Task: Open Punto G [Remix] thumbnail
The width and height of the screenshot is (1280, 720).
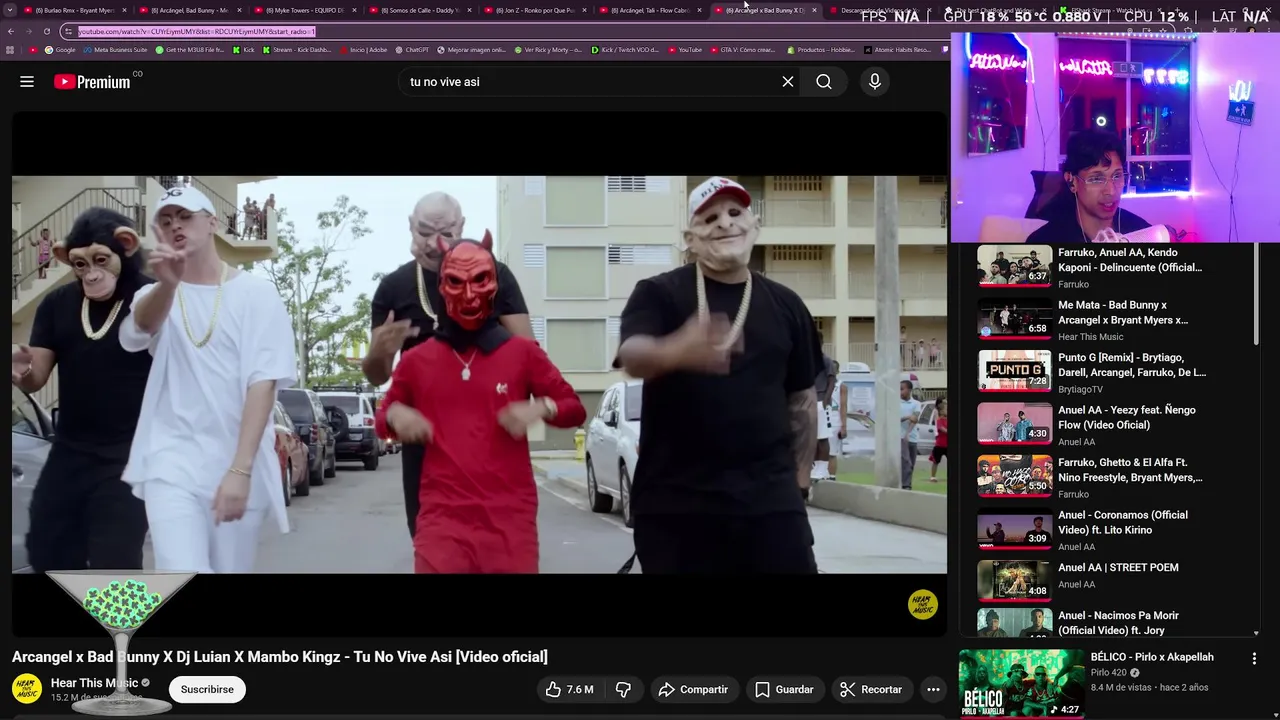Action: (x=1014, y=371)
